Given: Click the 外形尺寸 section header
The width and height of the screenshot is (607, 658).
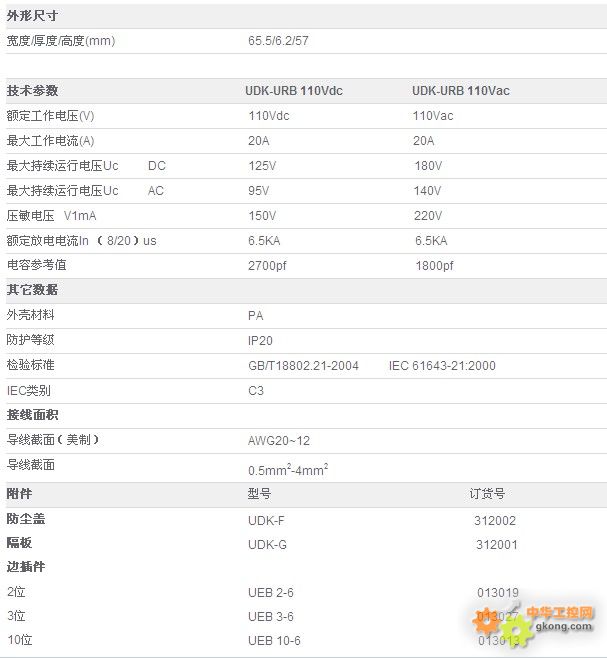Looking at the screenshot, I should click(x=32, y=16).
